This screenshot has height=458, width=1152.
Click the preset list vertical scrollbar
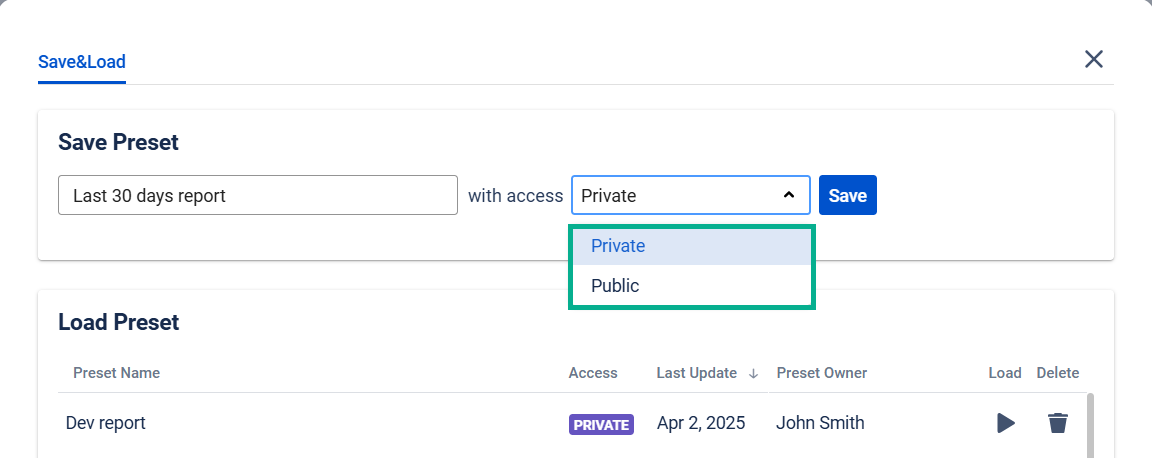click(1090, 425)
